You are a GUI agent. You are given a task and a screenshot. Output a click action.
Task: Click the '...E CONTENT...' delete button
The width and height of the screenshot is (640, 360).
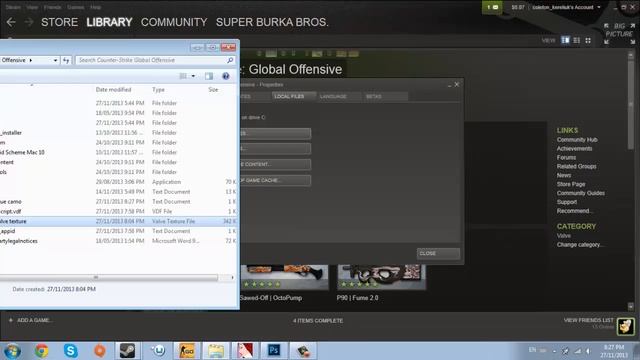pyautogui.click(x=275, y=164)
